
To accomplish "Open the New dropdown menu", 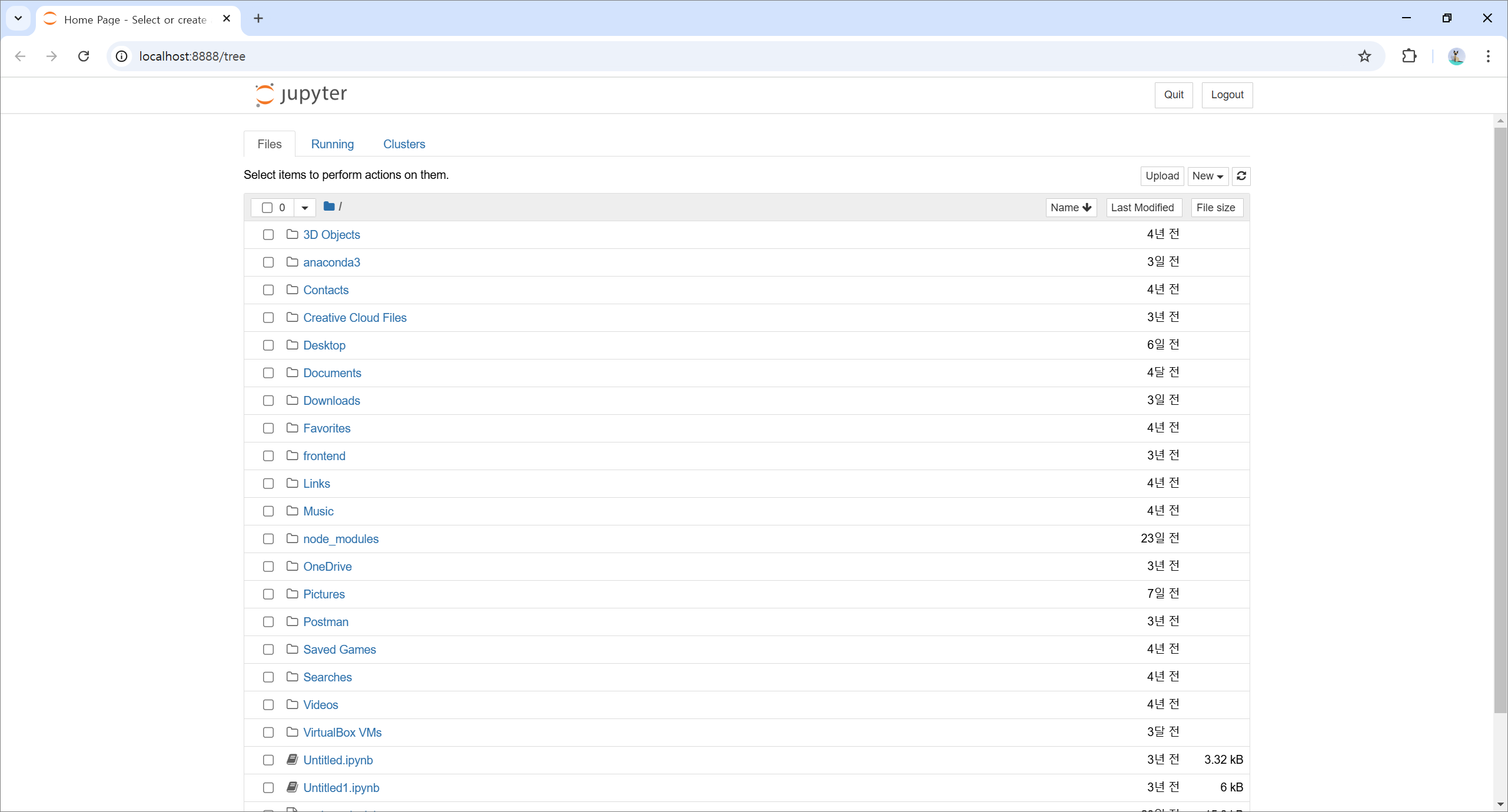I will click(x=1207, y=176).
